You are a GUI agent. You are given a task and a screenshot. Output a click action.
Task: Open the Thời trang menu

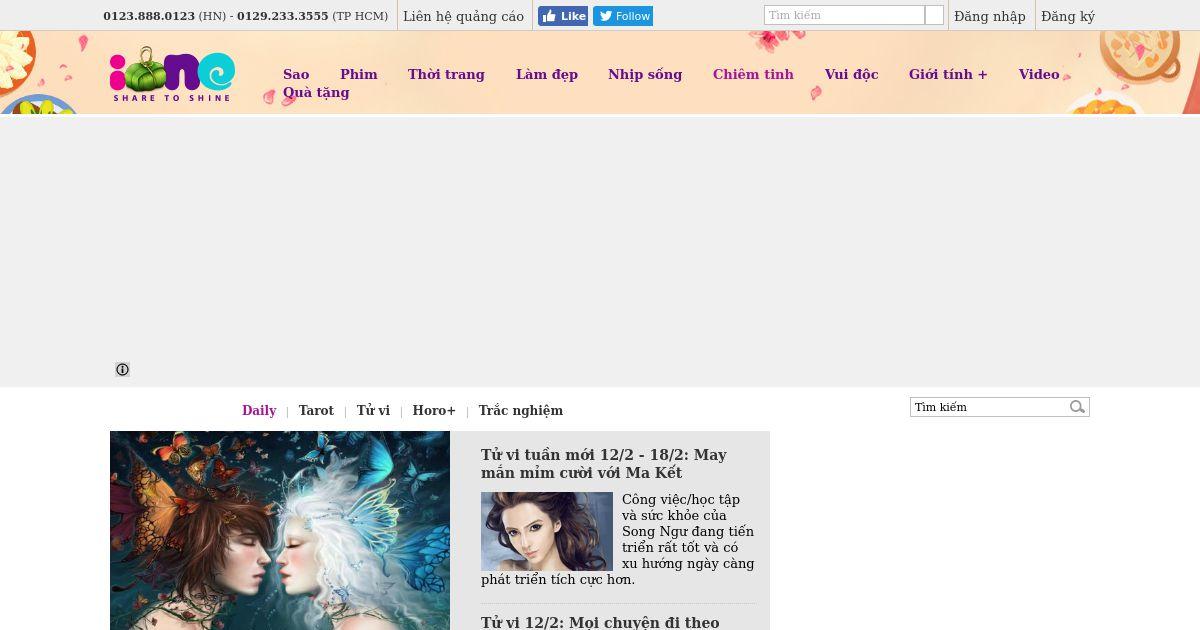tap(446, 74)
